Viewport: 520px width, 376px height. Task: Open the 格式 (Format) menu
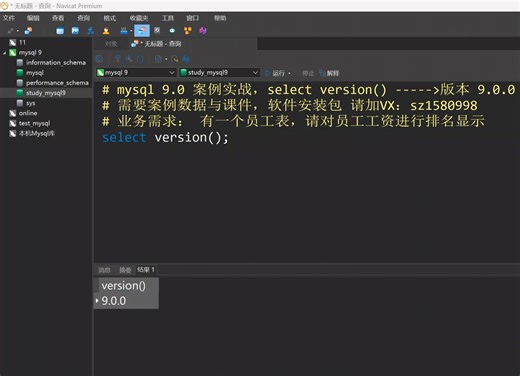[109, 18]
